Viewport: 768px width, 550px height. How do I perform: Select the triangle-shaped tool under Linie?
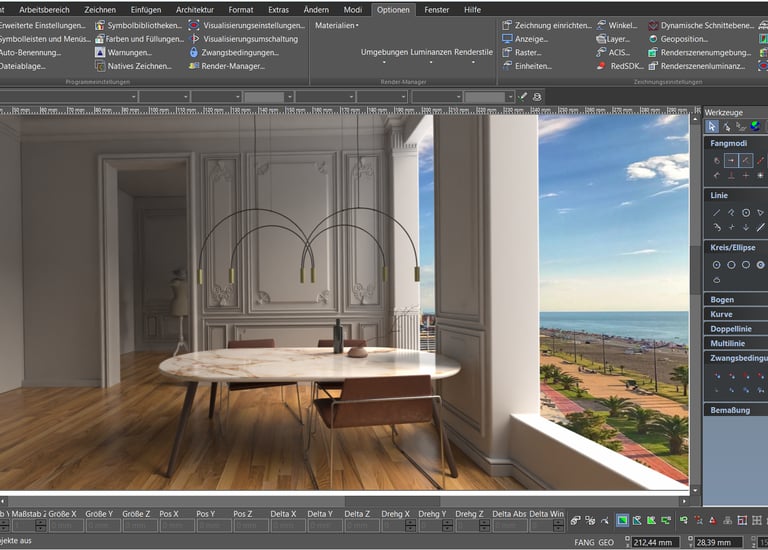760,213
